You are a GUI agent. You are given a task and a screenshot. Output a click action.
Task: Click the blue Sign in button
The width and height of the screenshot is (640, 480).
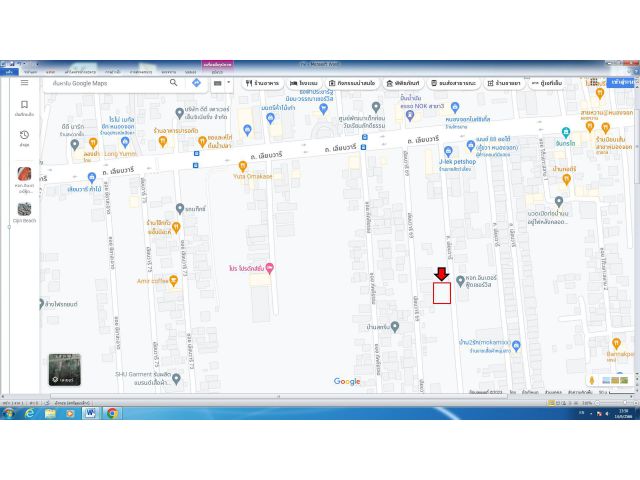(622, 82)
